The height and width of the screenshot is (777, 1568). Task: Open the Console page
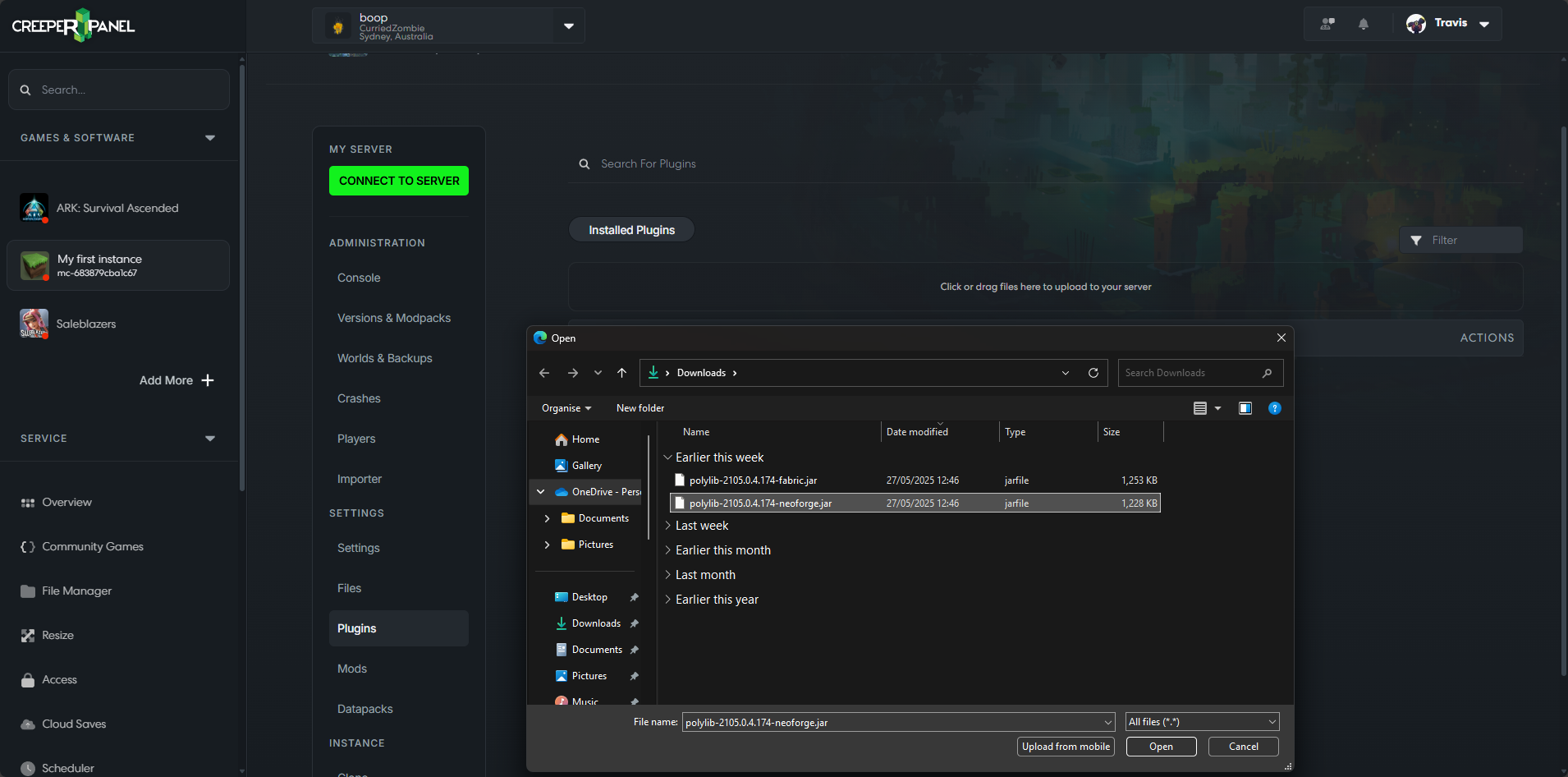(x=359, y=278)
